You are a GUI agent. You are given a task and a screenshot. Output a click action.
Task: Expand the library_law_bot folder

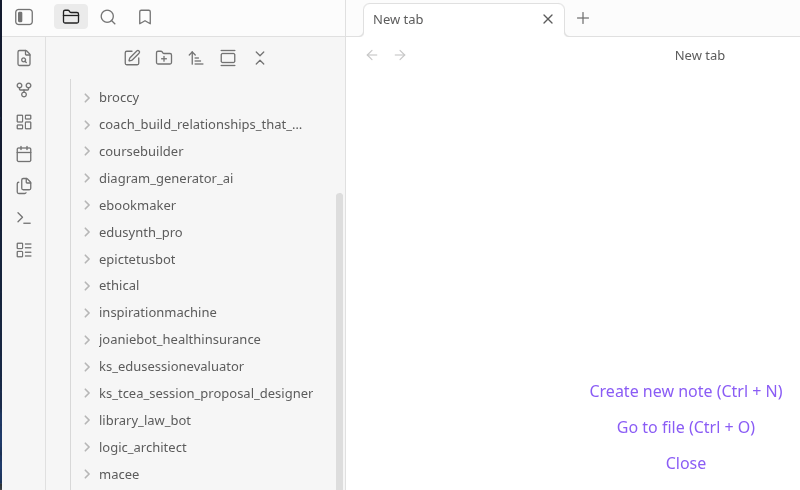click(x=87, y=421)
